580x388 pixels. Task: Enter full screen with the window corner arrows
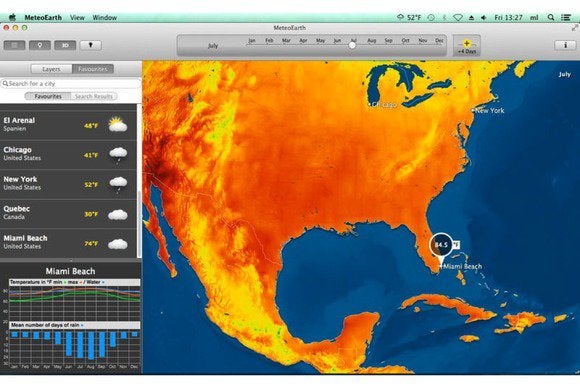[x=574, y=28]
